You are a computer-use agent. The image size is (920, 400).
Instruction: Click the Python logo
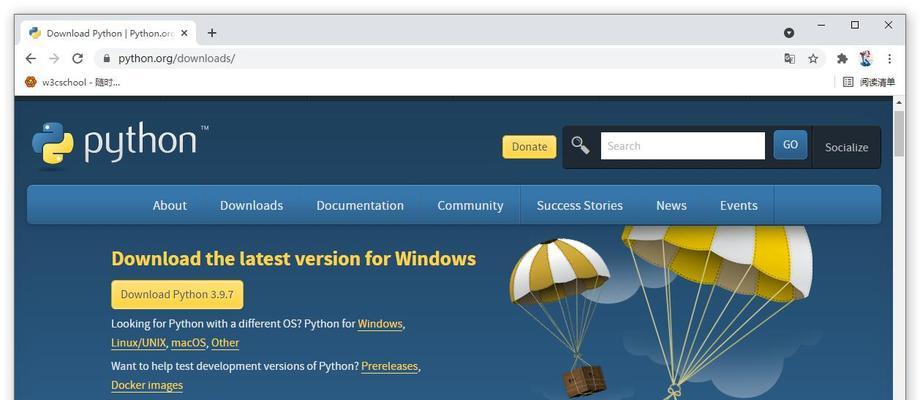(x=120, y=143)
